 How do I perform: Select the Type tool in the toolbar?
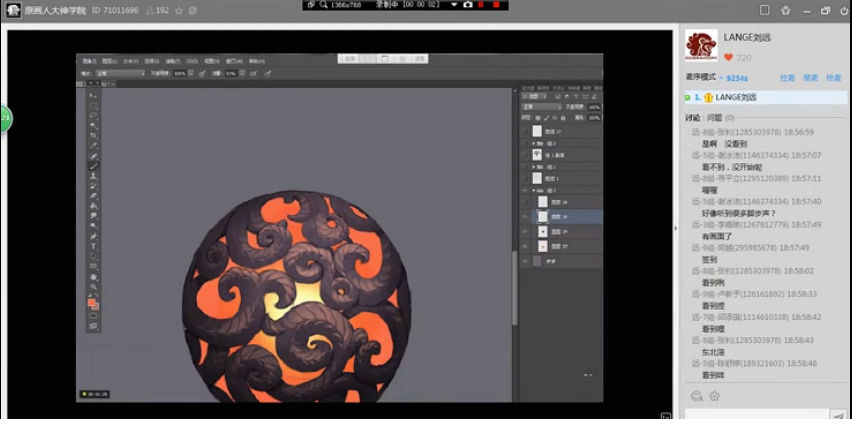(93, 245)
